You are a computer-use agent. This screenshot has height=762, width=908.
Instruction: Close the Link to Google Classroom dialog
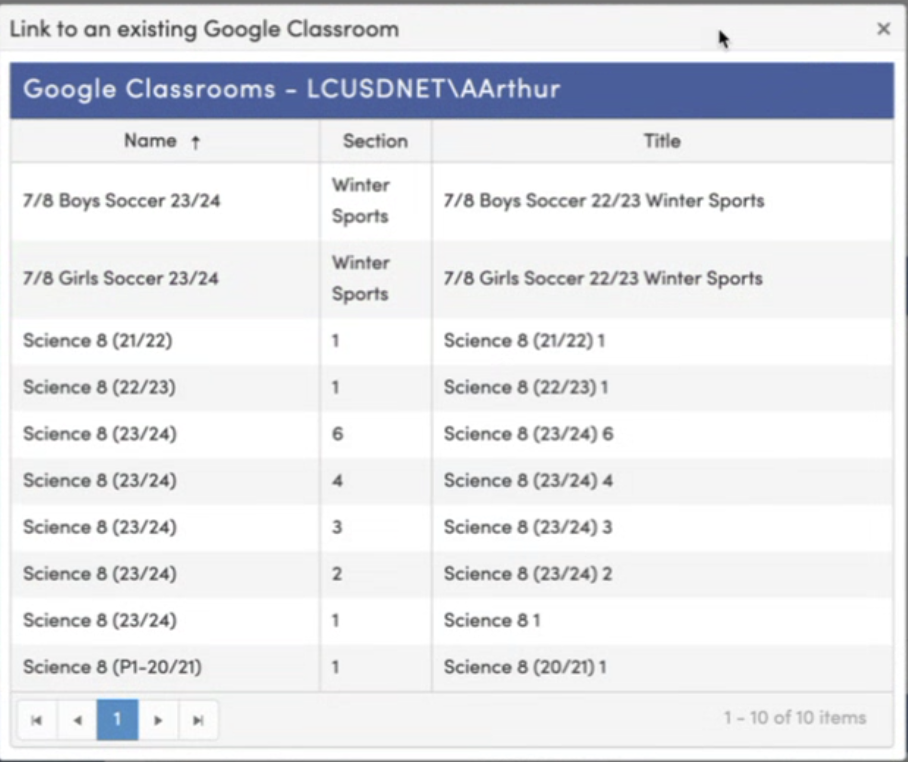pos(883,28)
